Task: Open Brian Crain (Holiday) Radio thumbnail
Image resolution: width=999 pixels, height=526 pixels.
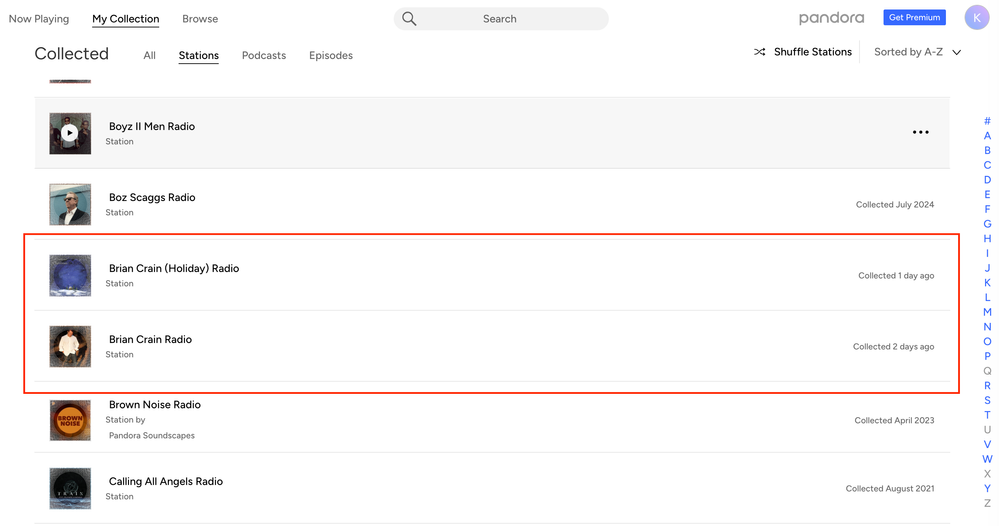Action: click(70, 276)
